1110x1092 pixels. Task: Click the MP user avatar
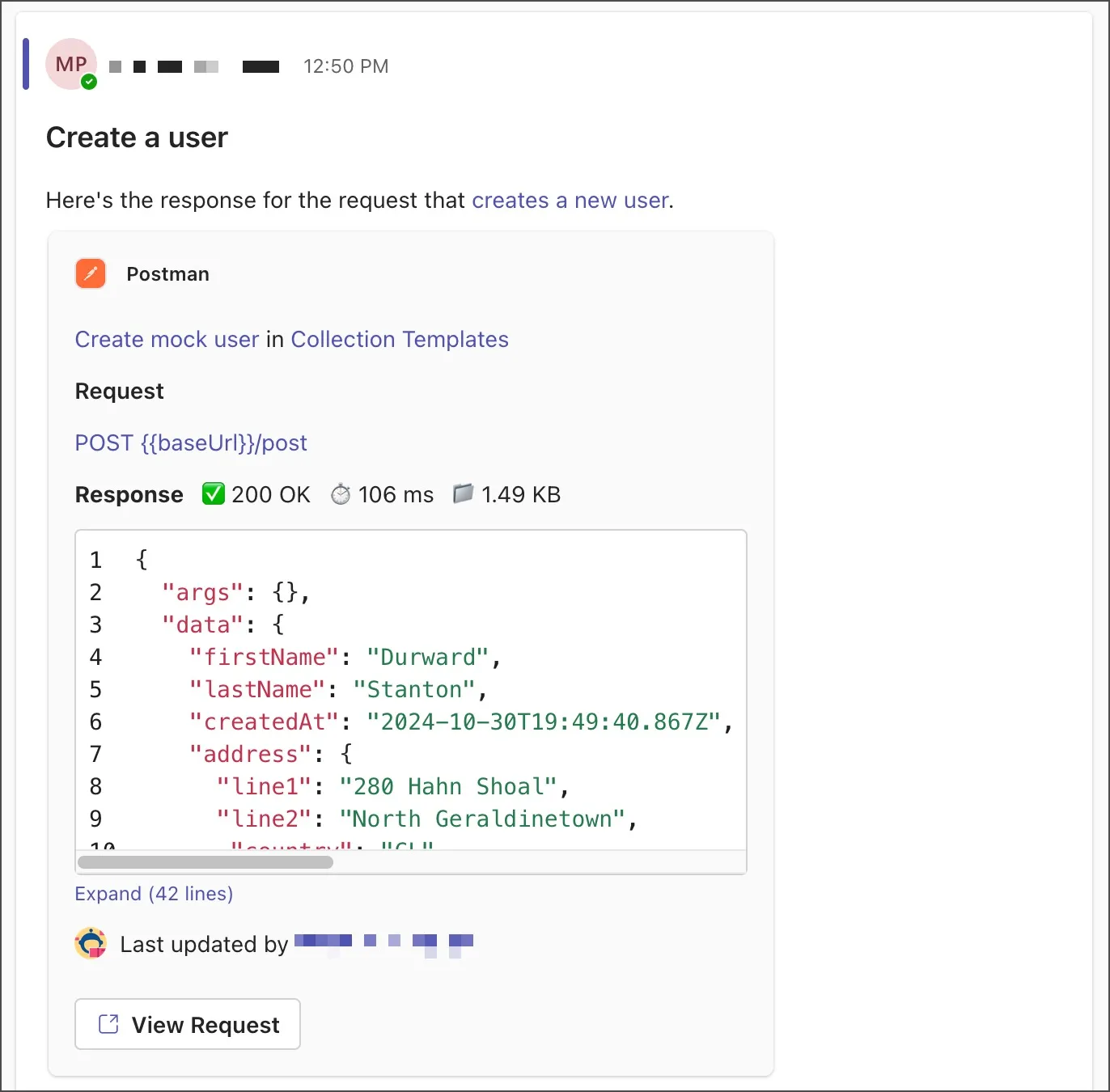(x=71, y=64)
